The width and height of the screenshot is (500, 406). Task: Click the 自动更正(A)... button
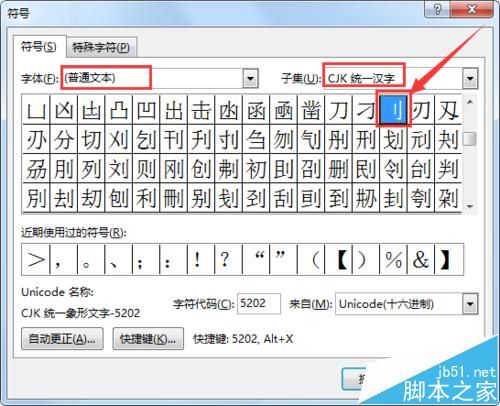(62, 339)
